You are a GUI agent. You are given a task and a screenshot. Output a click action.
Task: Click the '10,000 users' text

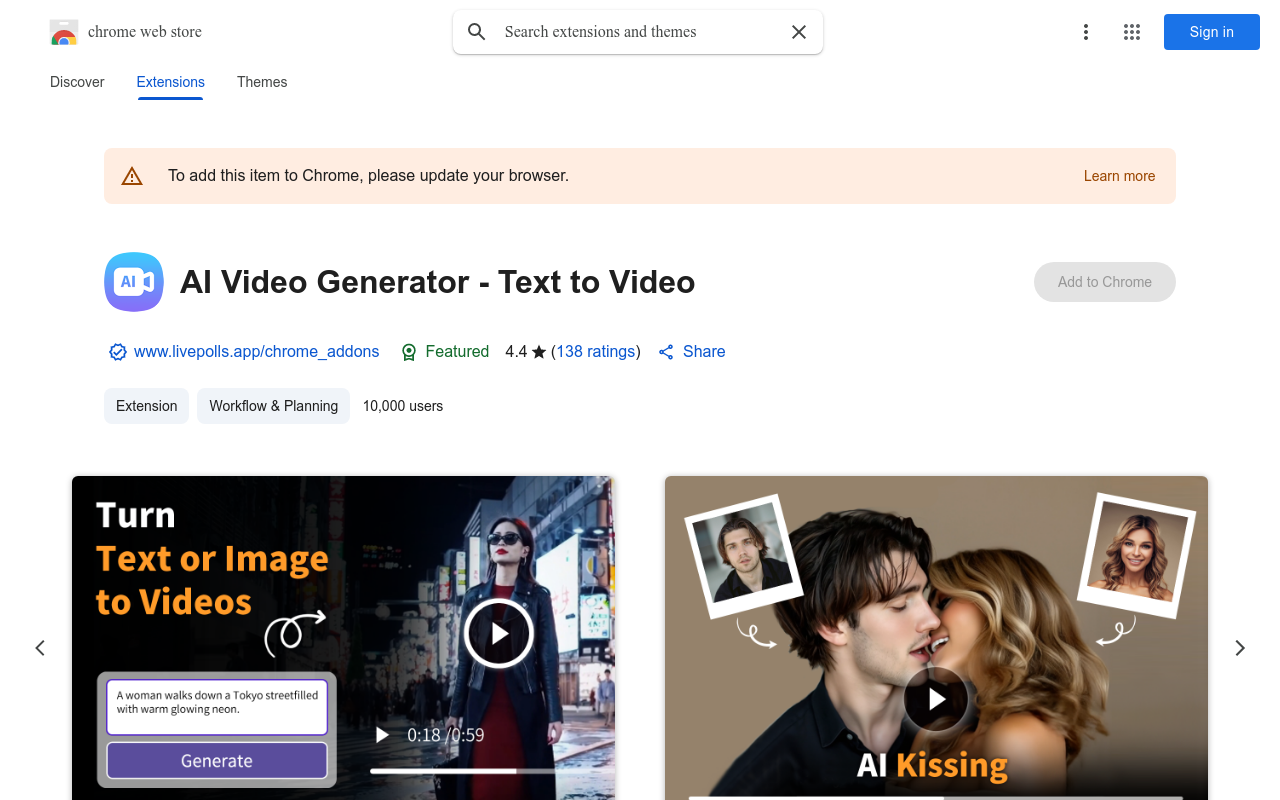(x=403, y=406)
